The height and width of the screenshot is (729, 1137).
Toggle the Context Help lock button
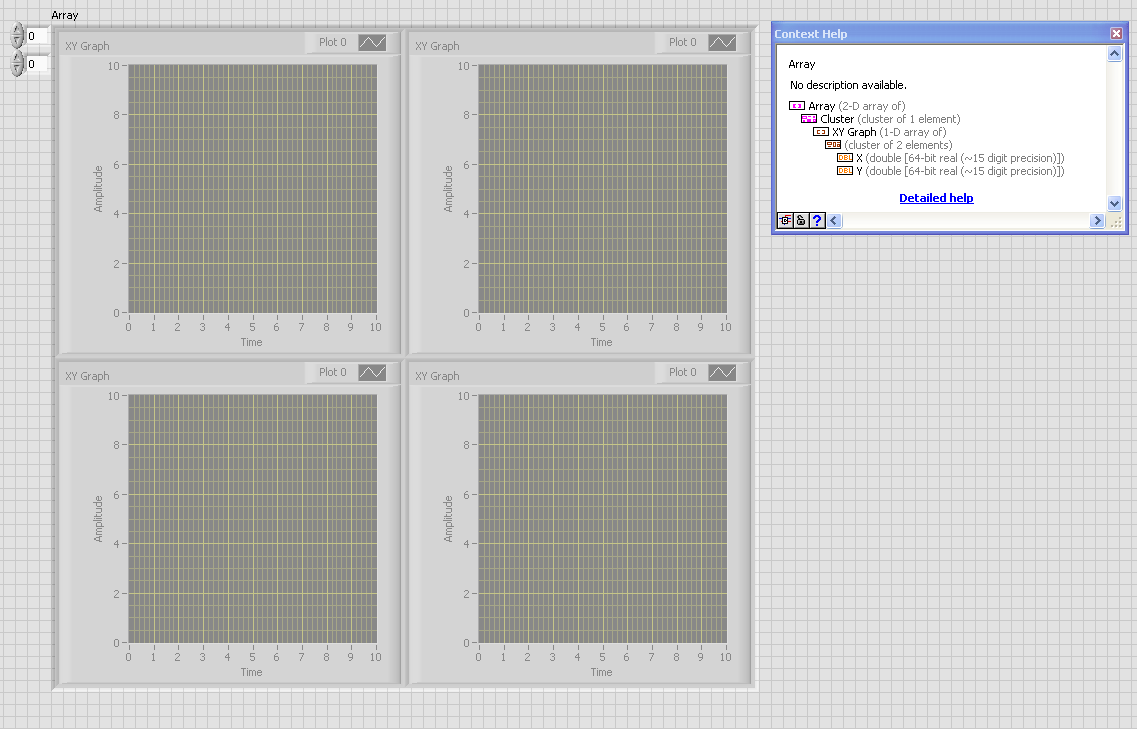[x=801, y=221]
